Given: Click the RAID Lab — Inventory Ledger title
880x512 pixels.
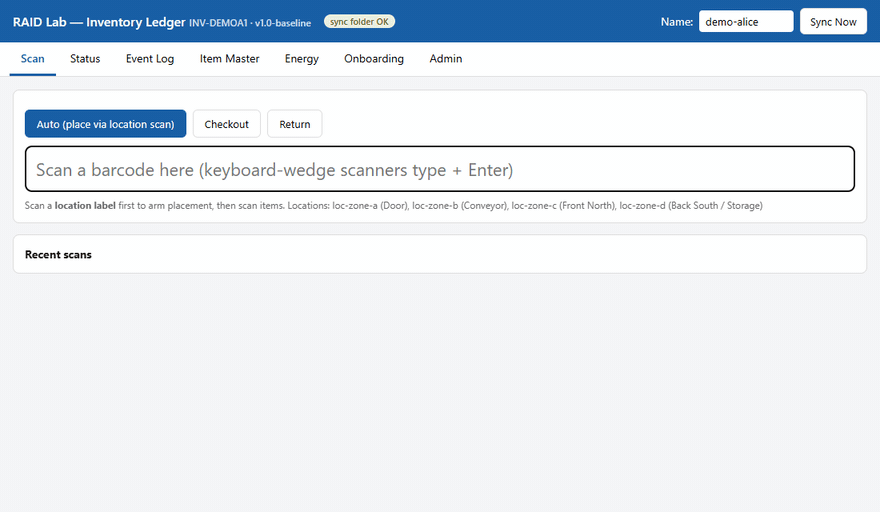Looking at the screenshot, I should pos(99,22).
